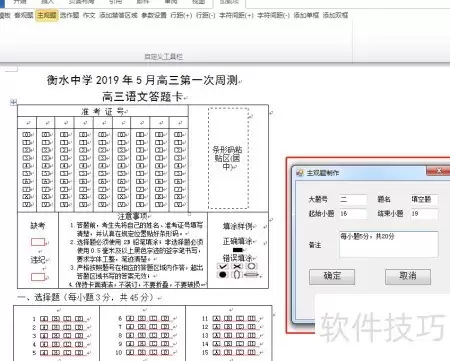The width and height of the screenshot is (450, 361).
Task: Increase line spacing with 行距(+)
Action: (x=181, y=15)
